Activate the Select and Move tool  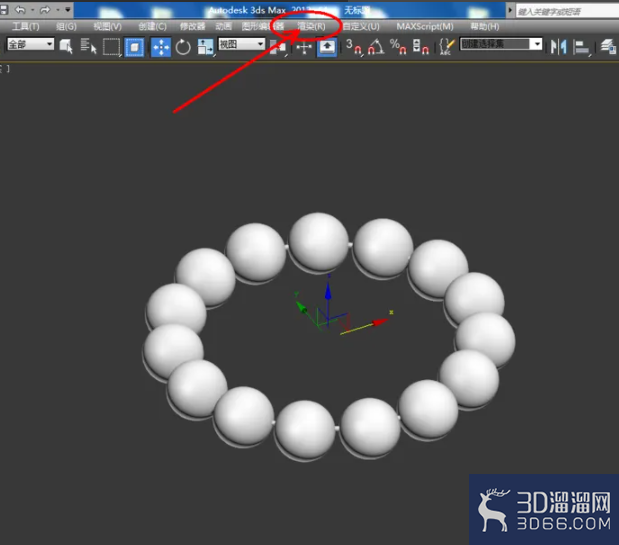click(x=161, y=47)
